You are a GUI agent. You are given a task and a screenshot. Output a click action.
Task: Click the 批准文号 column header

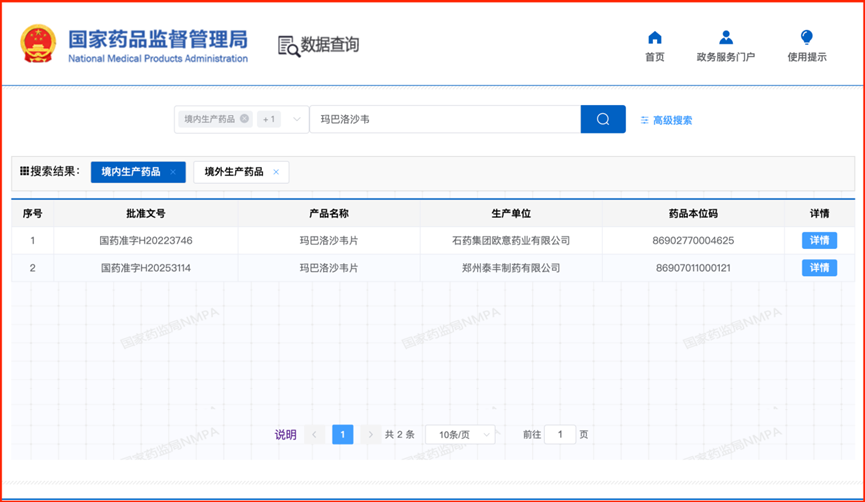tap(146, 213)
